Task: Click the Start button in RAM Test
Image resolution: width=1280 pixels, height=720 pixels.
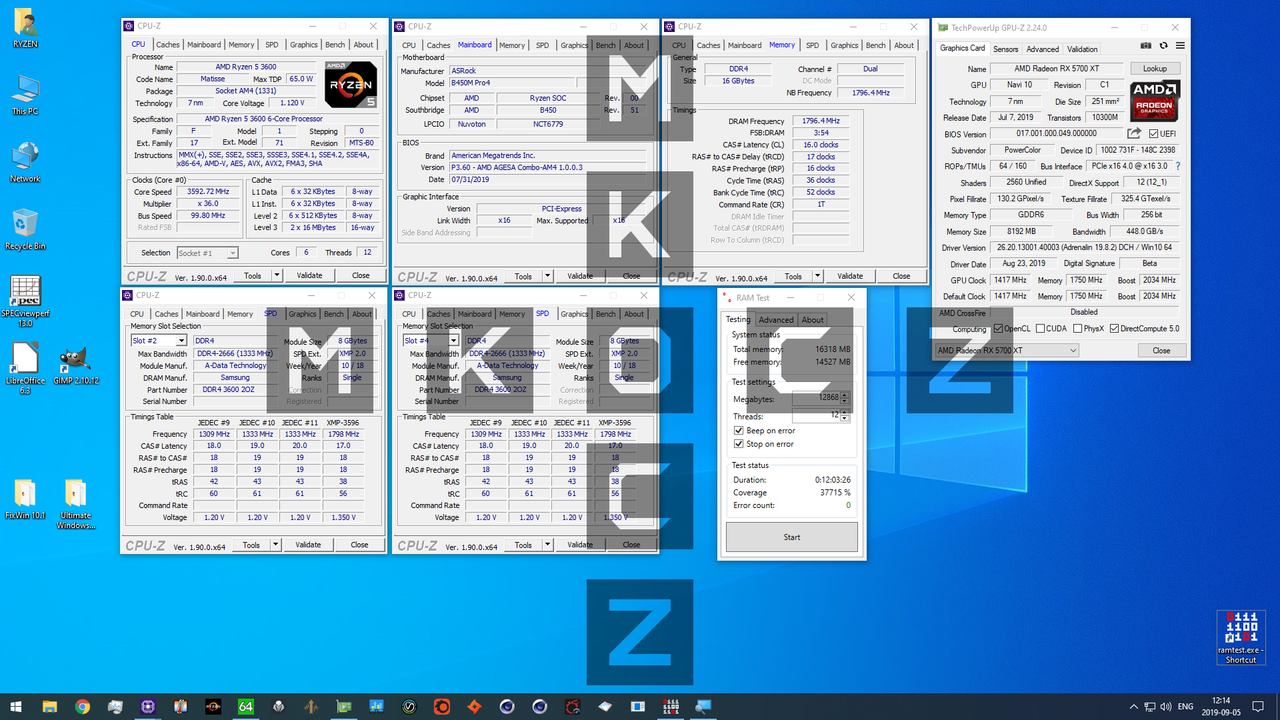Action: (791, 537)
